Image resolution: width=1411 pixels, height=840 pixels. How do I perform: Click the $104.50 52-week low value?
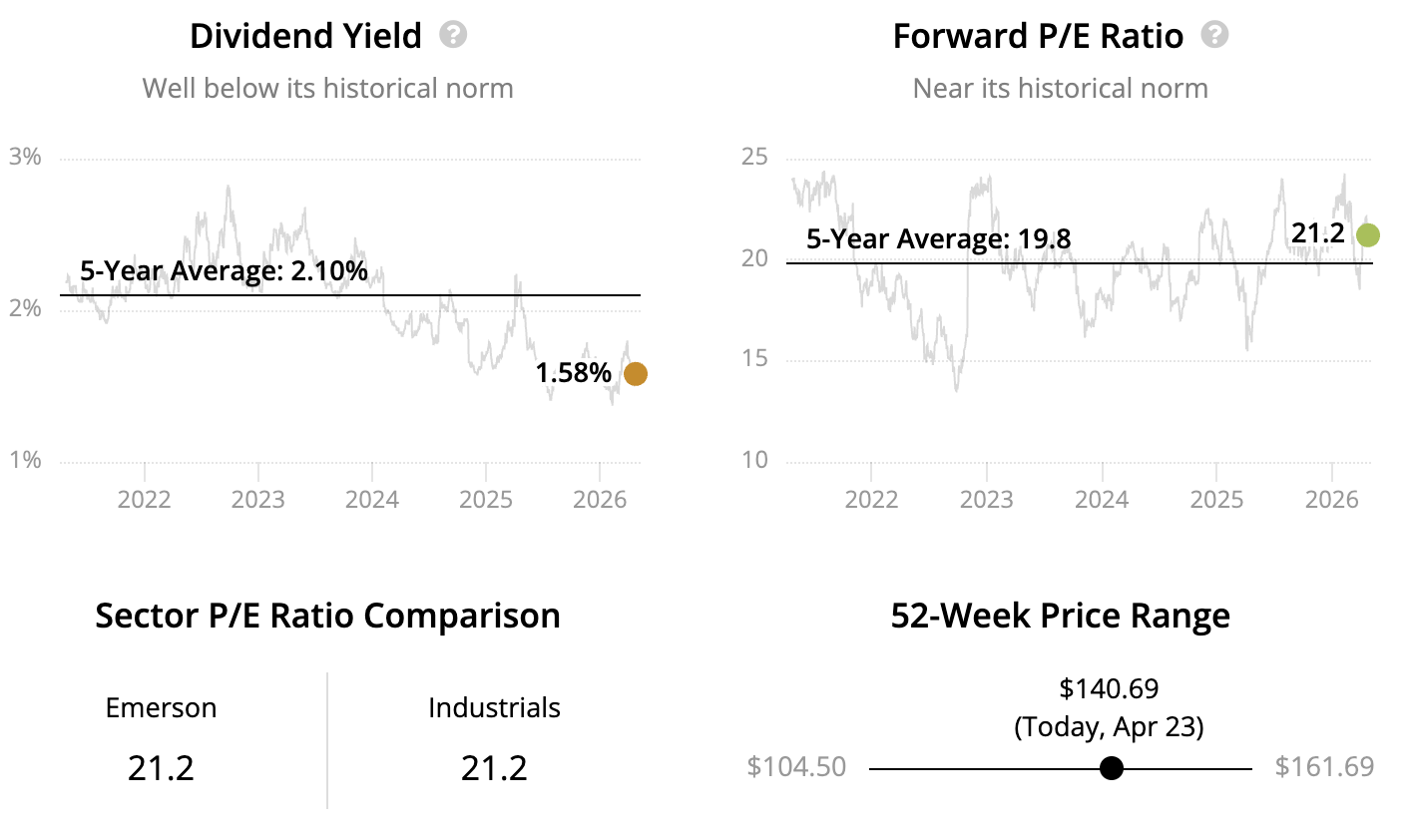(796, 767)
